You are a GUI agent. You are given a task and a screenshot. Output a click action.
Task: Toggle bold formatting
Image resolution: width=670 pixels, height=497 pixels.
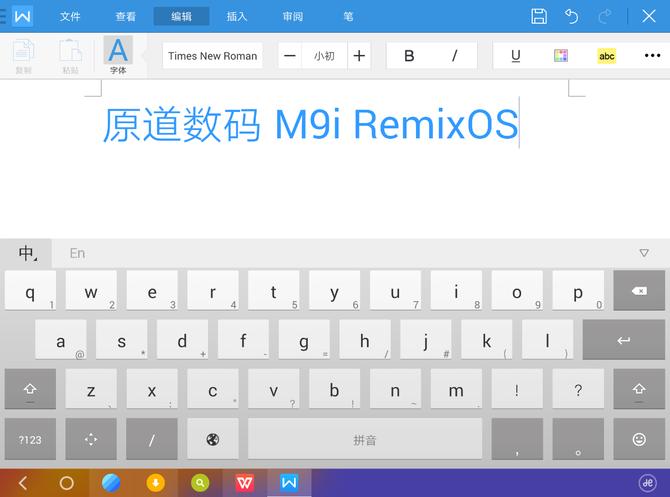(409, 56)
